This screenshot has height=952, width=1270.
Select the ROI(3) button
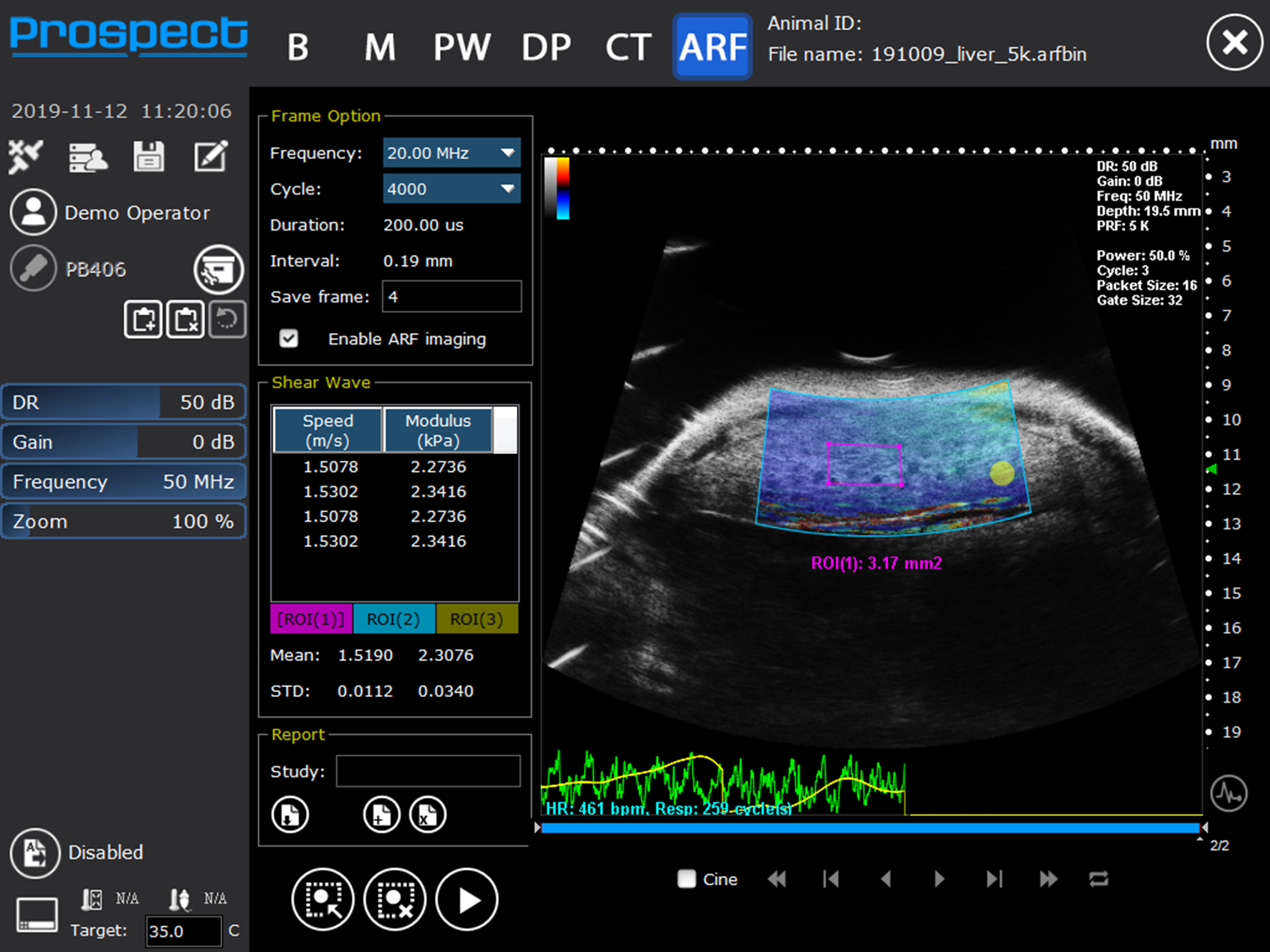(477, 619)
